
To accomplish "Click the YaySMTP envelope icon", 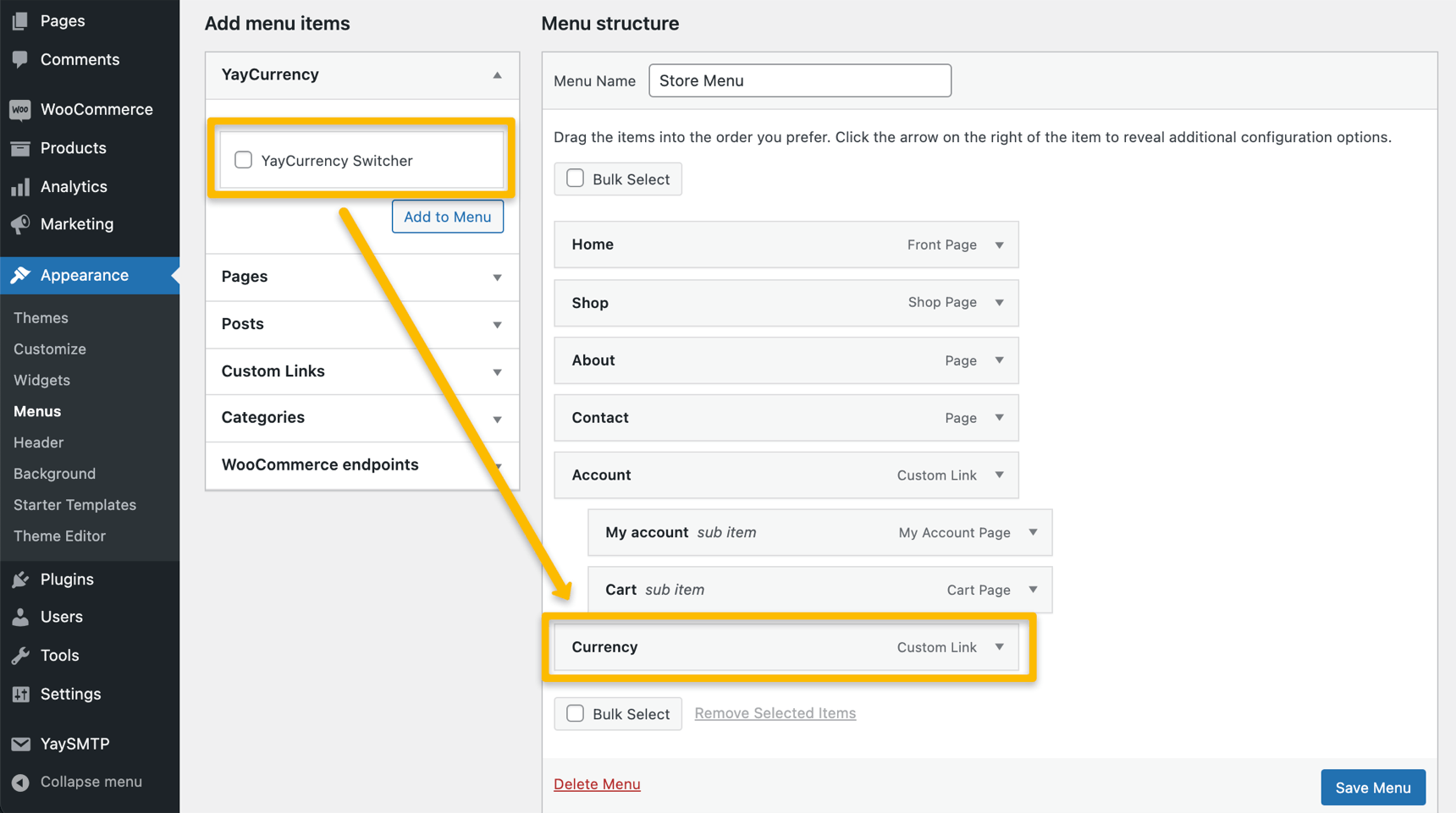I will tap(20, 744).
